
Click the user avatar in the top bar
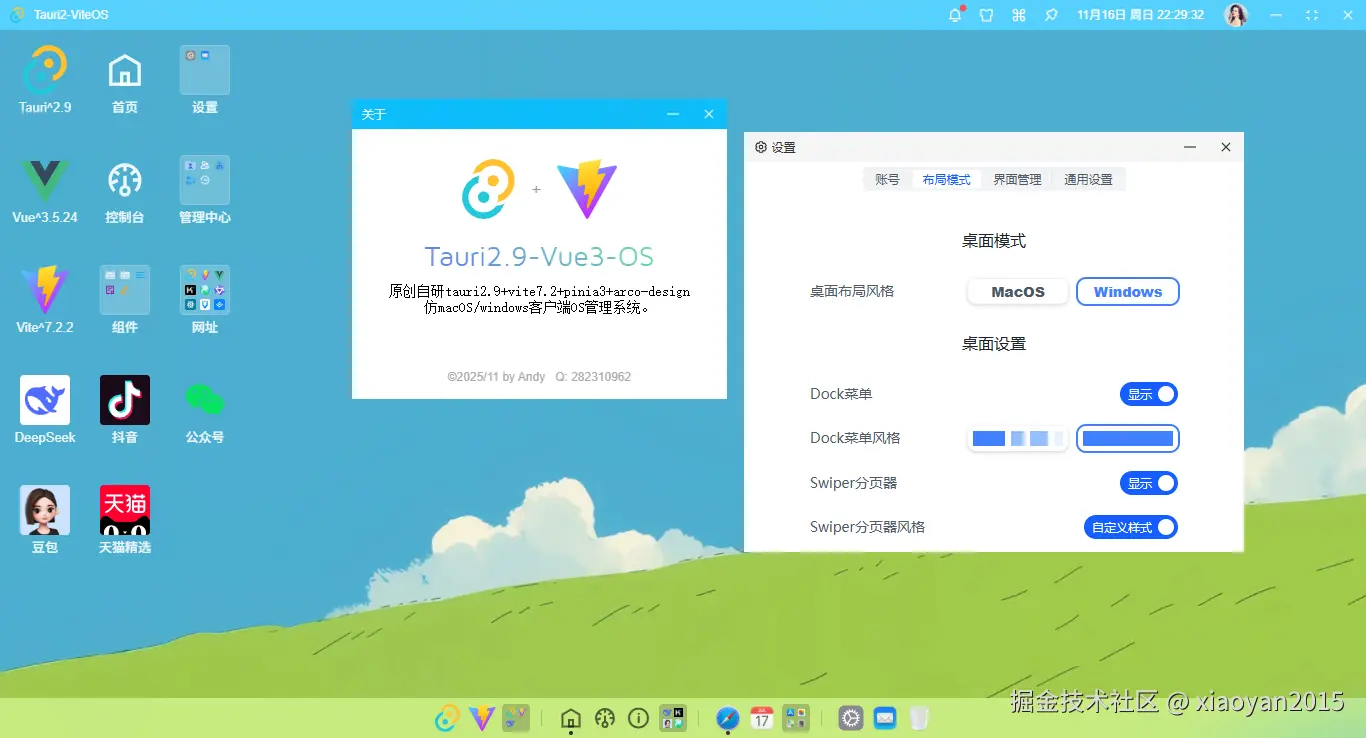pyautogui.click(x=1236, y=14)
